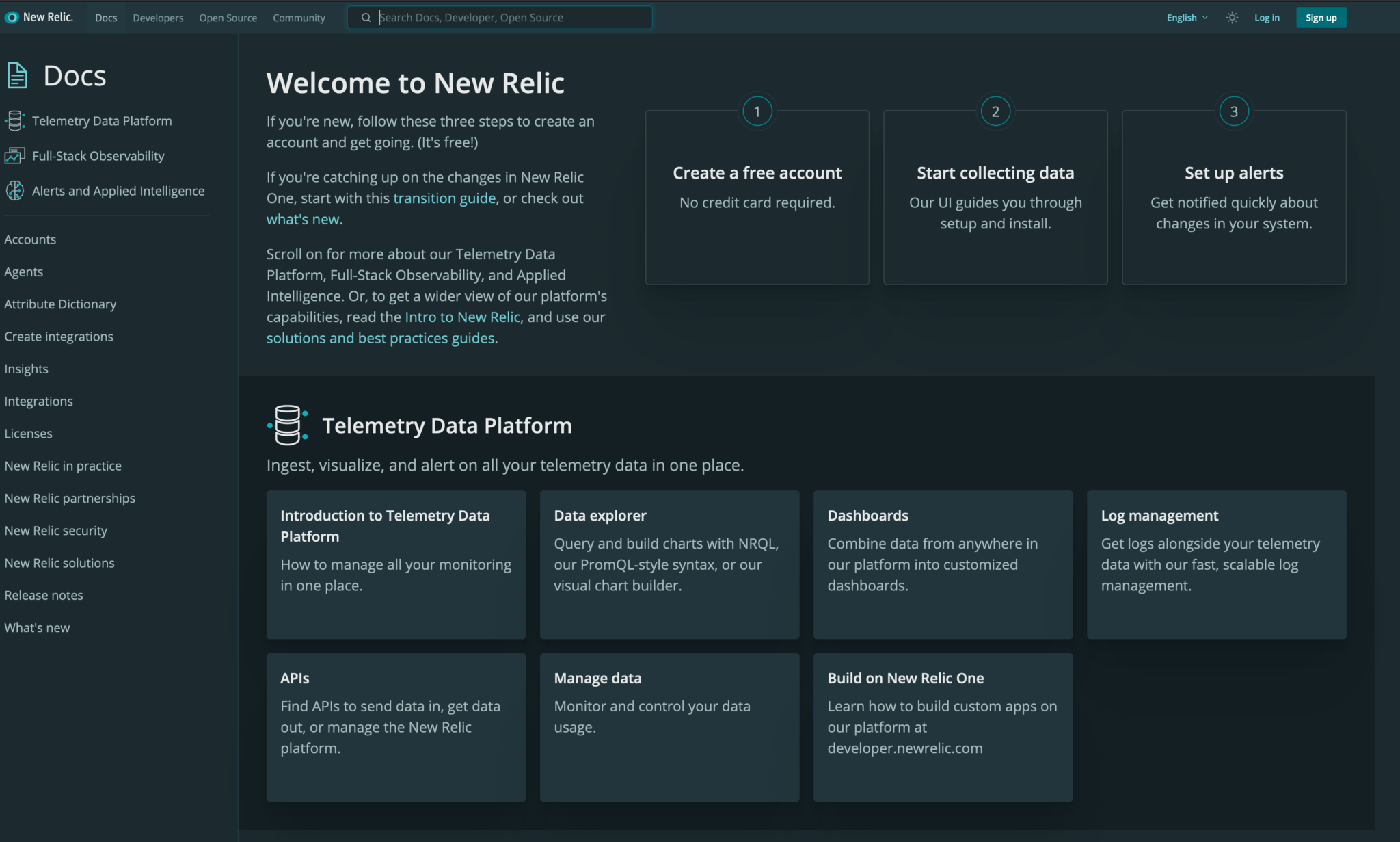
Task: Select Licenses in the sidebar
Action: pyautogui.click(x=28, y=434)
